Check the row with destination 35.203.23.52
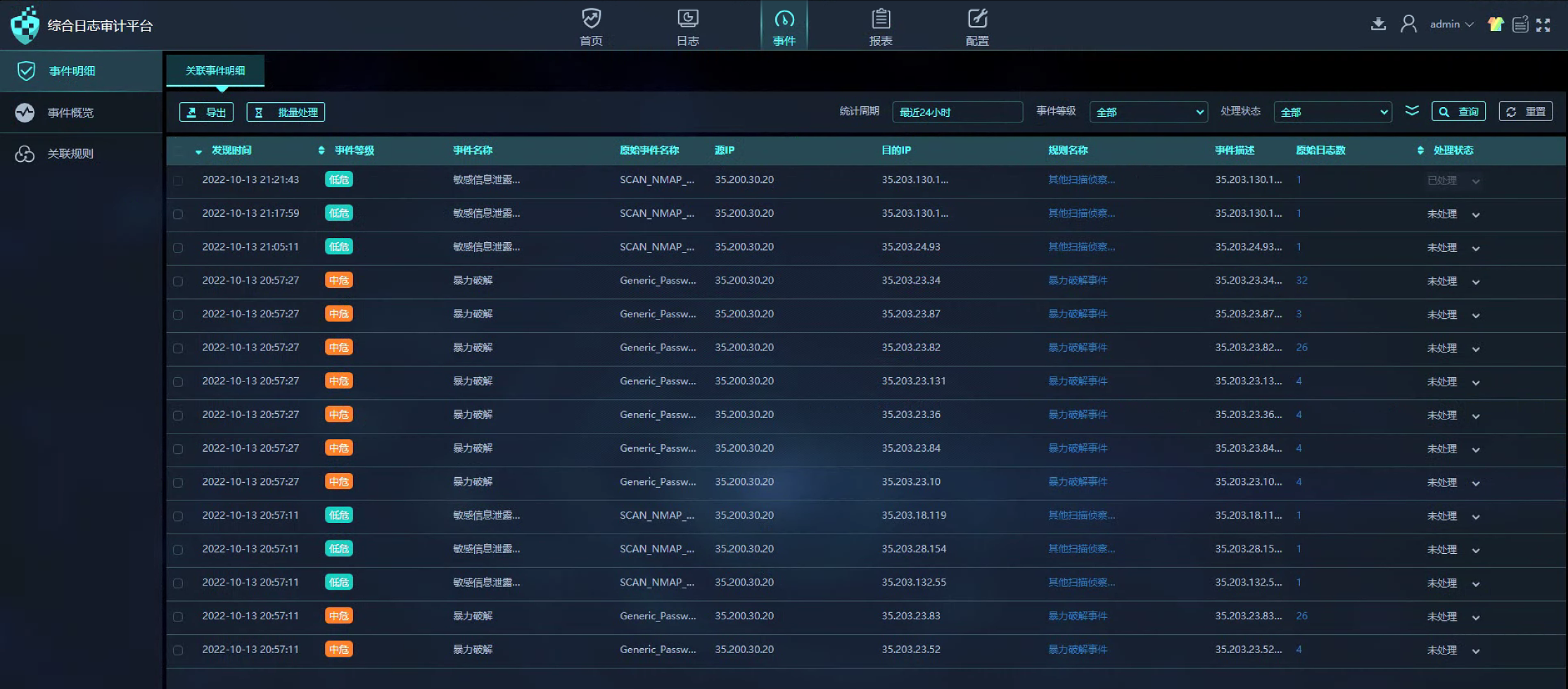 (178, 650)
